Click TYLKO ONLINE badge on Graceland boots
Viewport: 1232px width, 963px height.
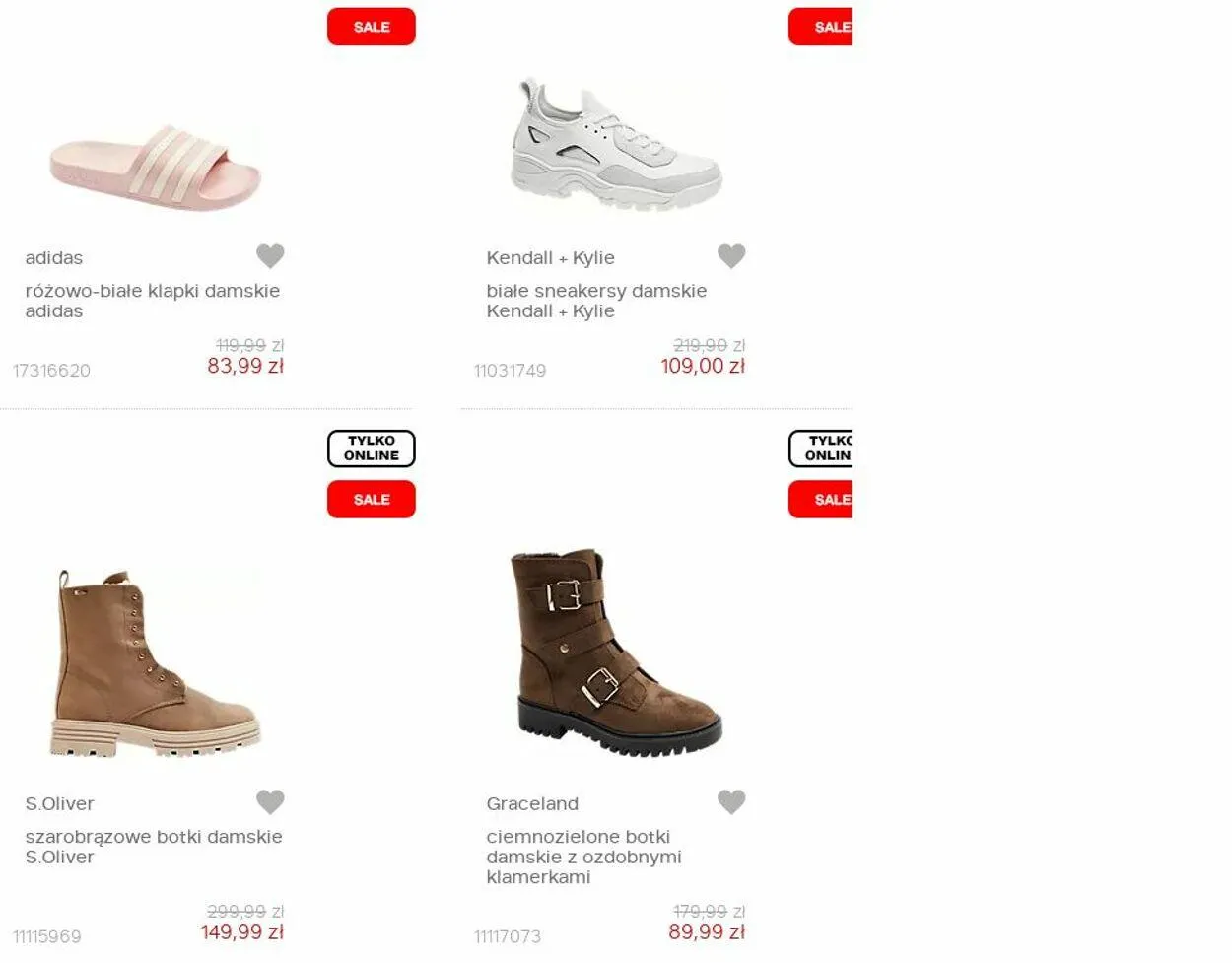point(820,448)
